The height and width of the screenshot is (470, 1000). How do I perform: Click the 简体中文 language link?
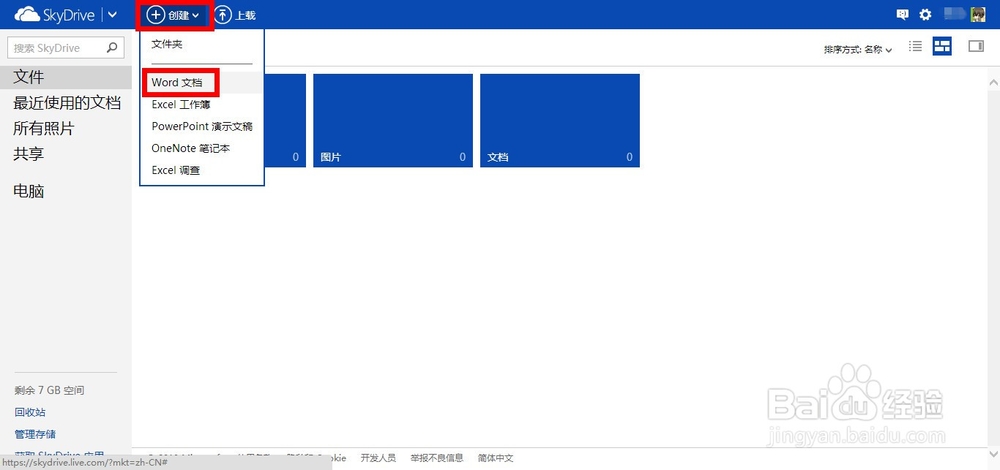tap(496, 458)
